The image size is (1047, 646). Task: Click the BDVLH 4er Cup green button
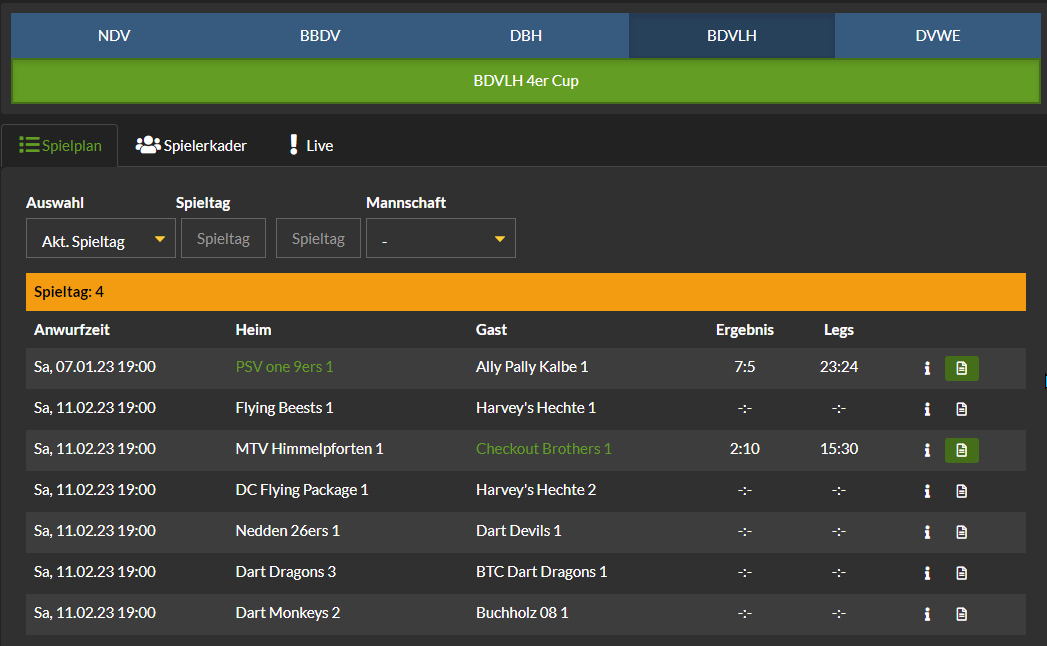[x=526, y=81]
